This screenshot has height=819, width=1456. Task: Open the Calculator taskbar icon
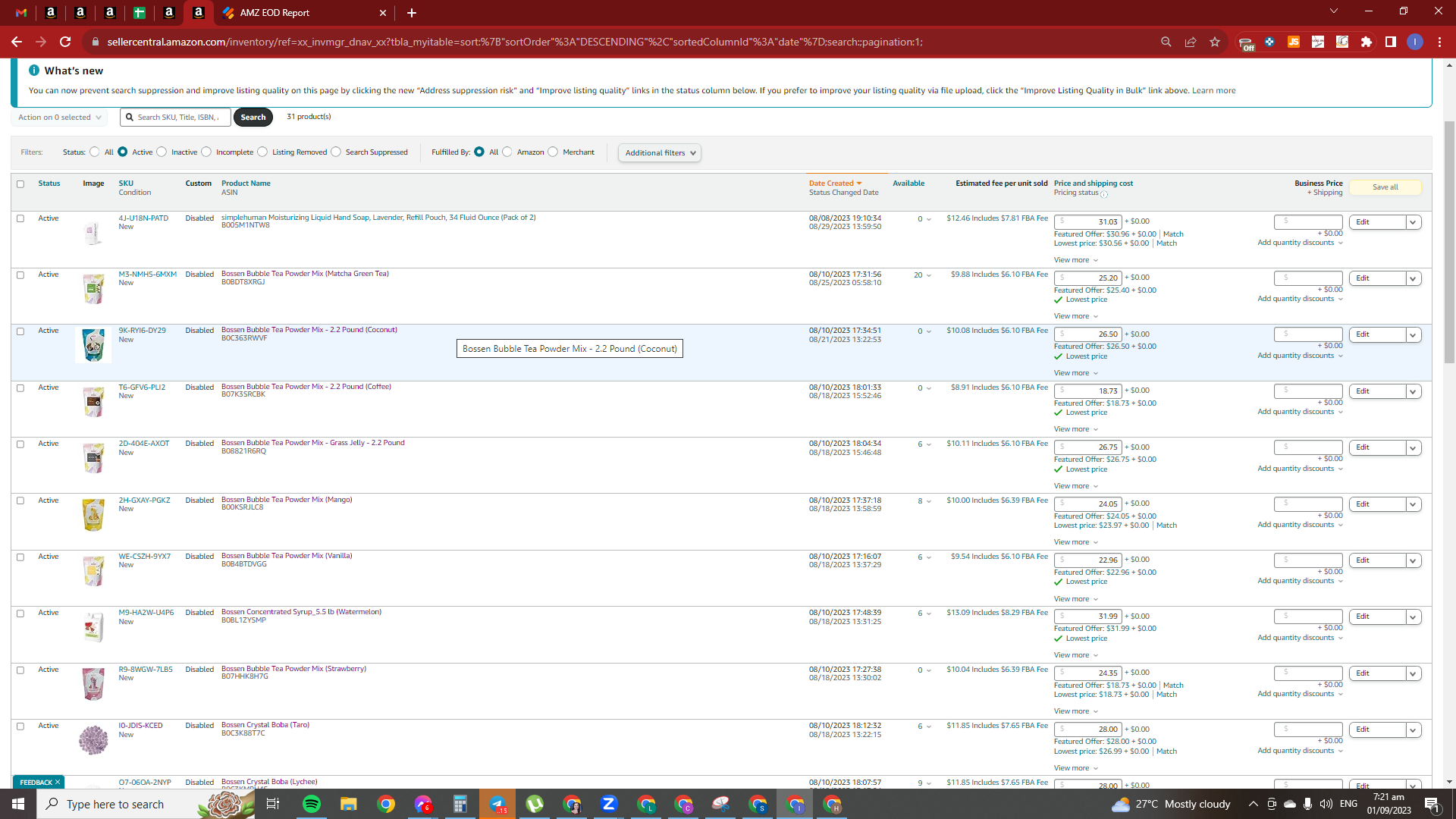(460, 804)
